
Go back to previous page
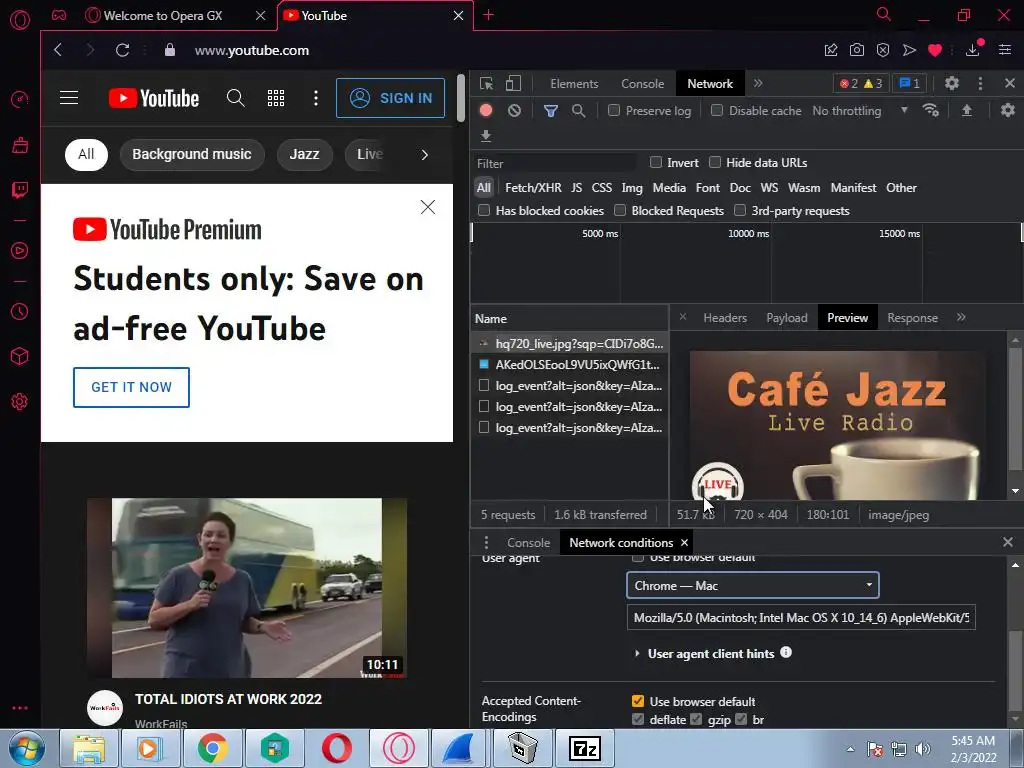pyautogui.click(x=58, y=50)
